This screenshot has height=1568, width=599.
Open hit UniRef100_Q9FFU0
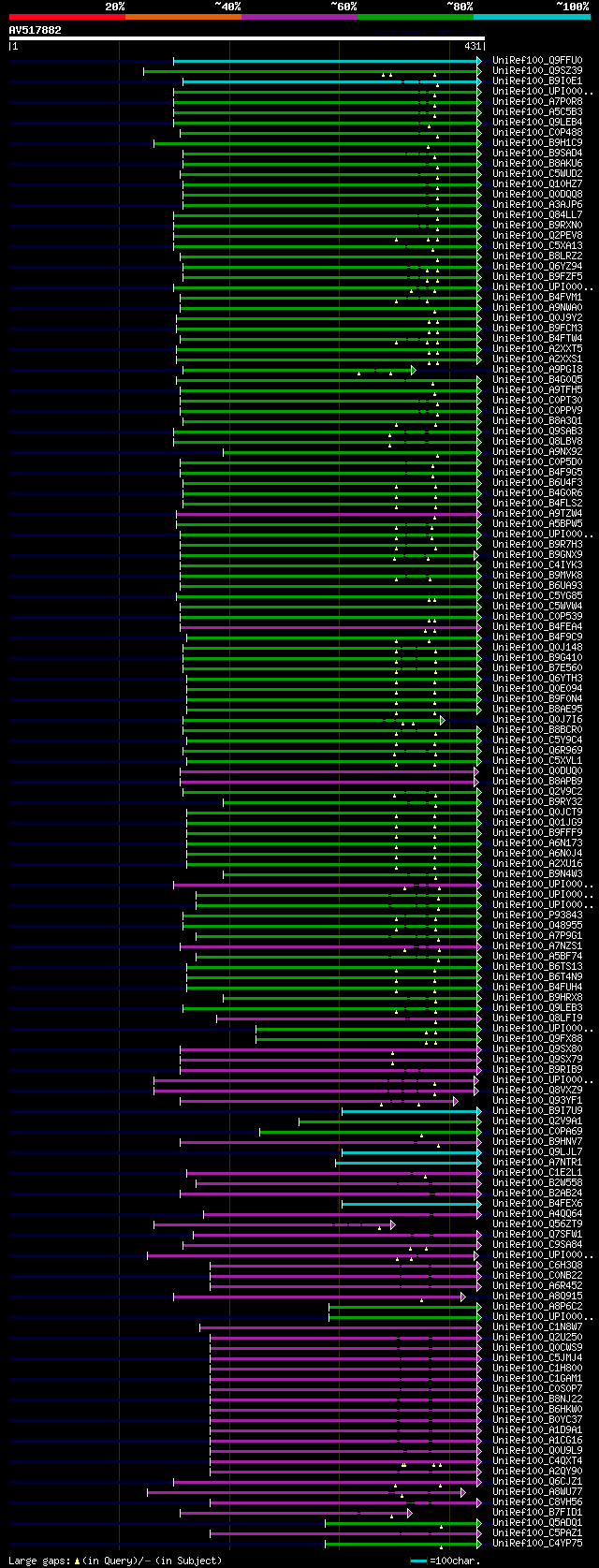click(537, 61)
